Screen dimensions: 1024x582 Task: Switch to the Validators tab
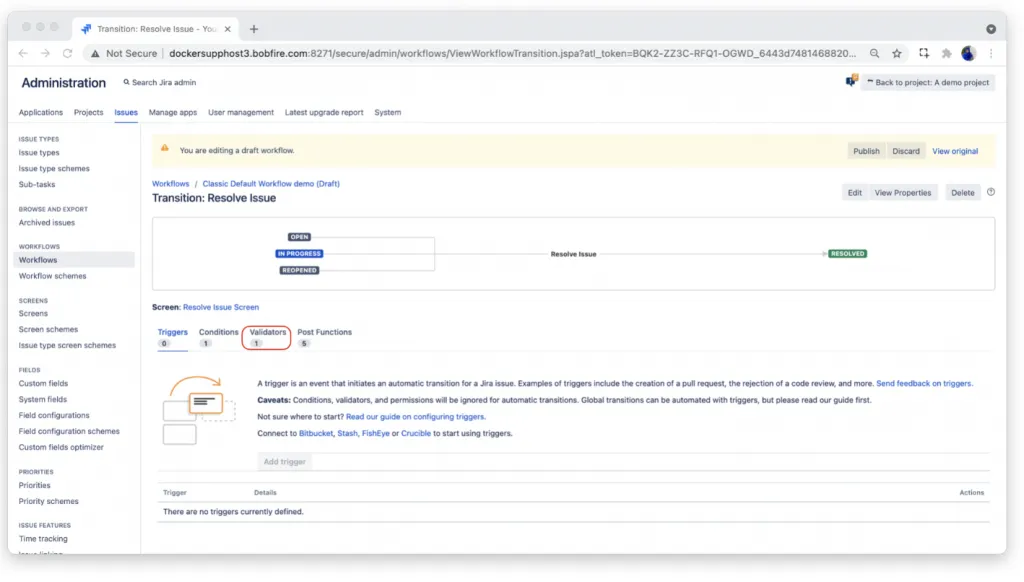(267, 337)
